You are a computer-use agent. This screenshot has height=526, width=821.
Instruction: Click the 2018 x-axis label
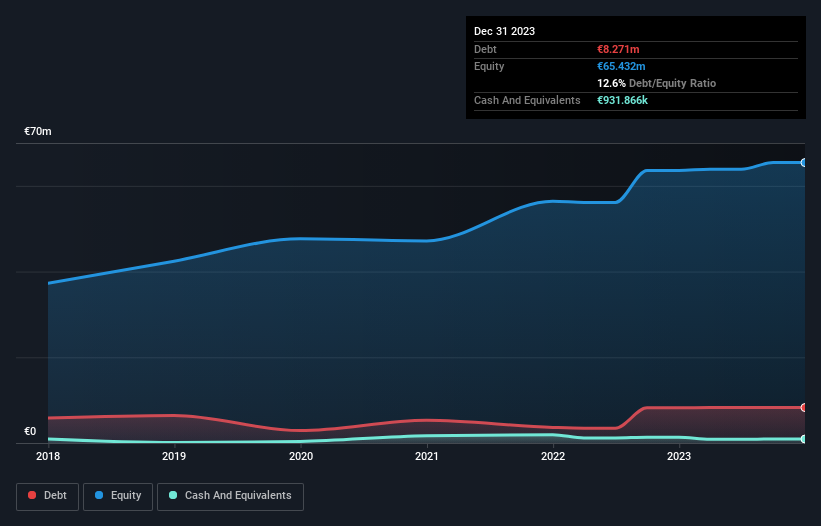[48, 456]
